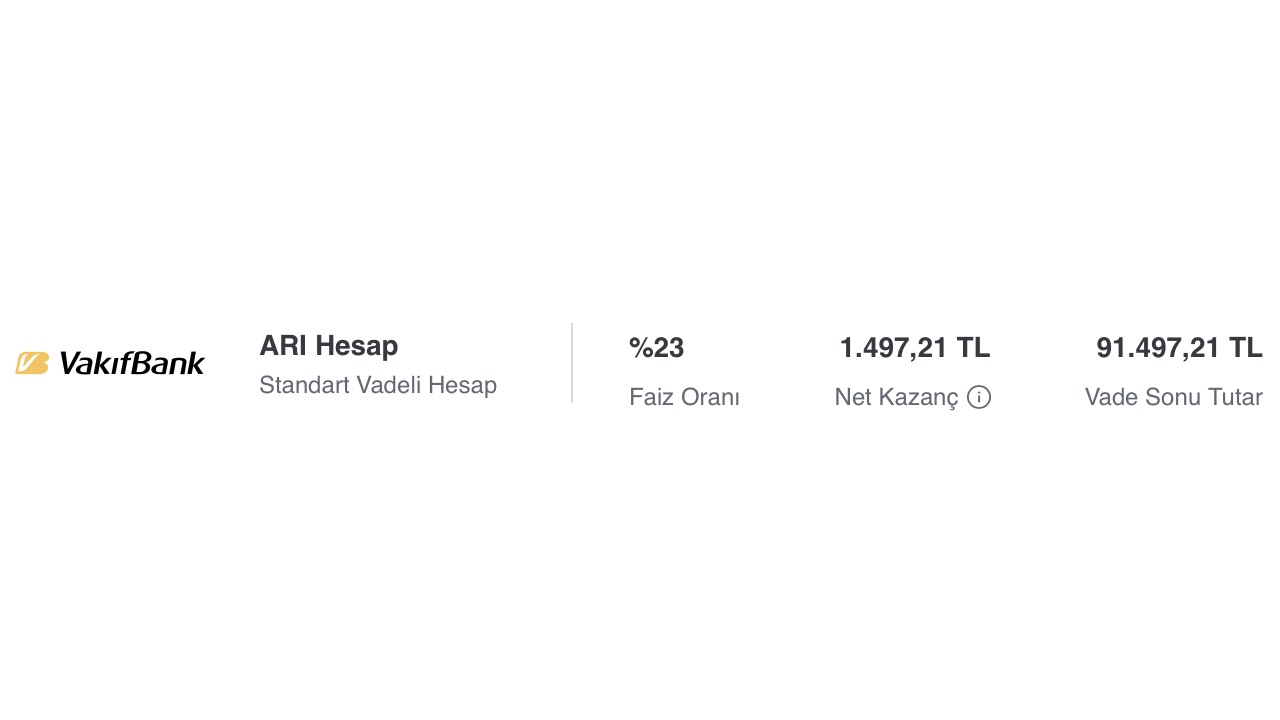Click the word "ARI" in the title

pos(280,346)
